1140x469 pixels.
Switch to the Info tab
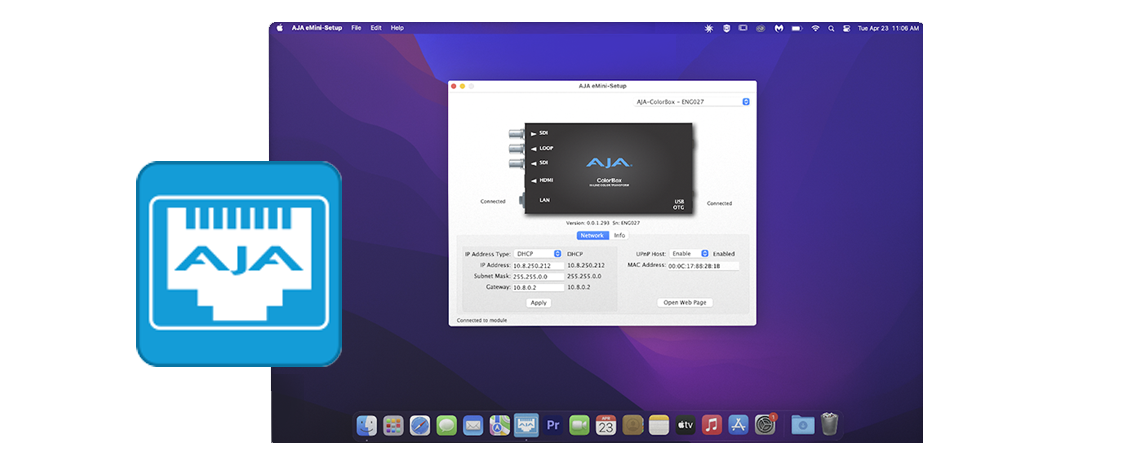[619, 235]
